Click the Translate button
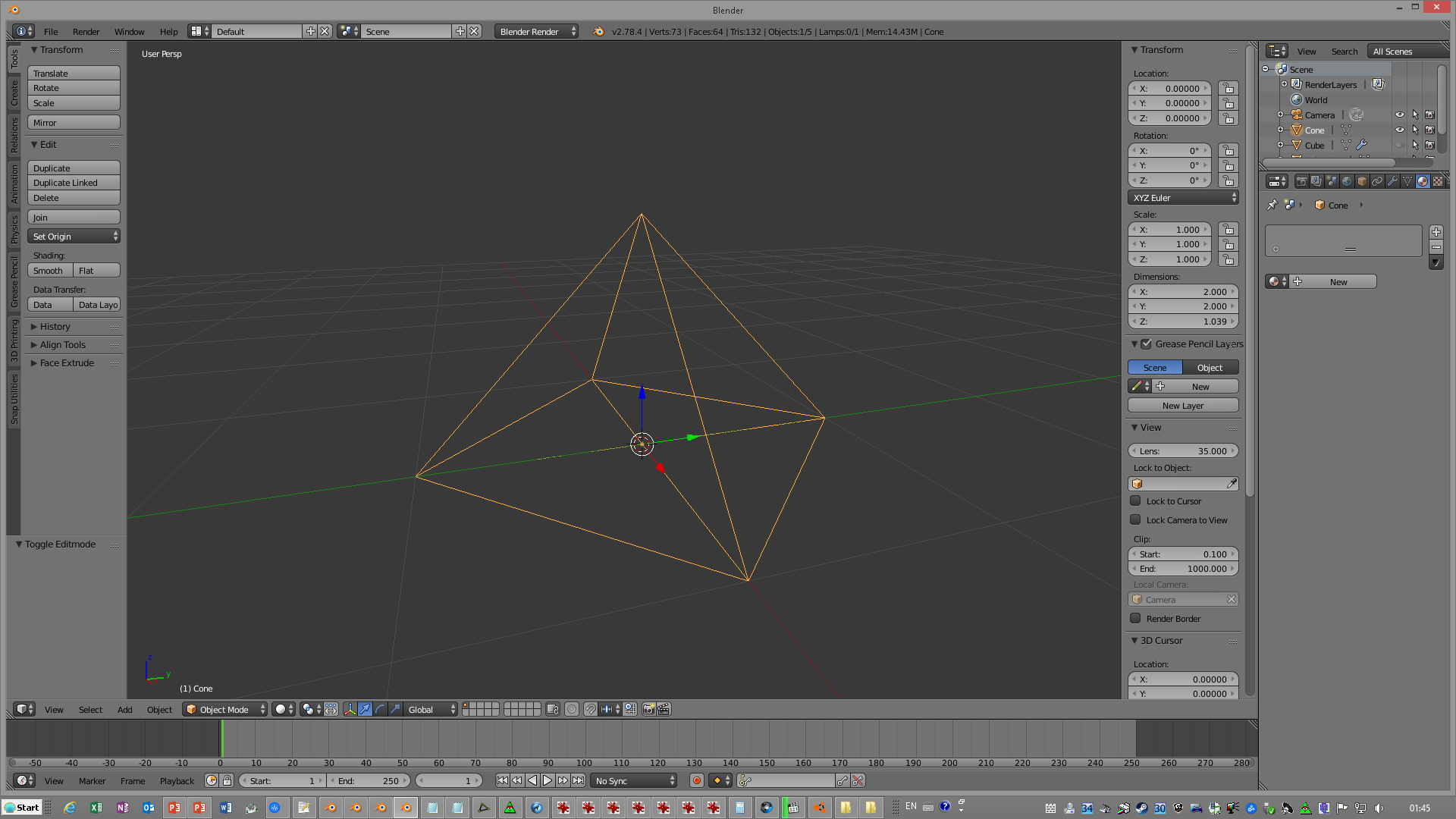Screen dimensions: 1456x819 [74, 73]
